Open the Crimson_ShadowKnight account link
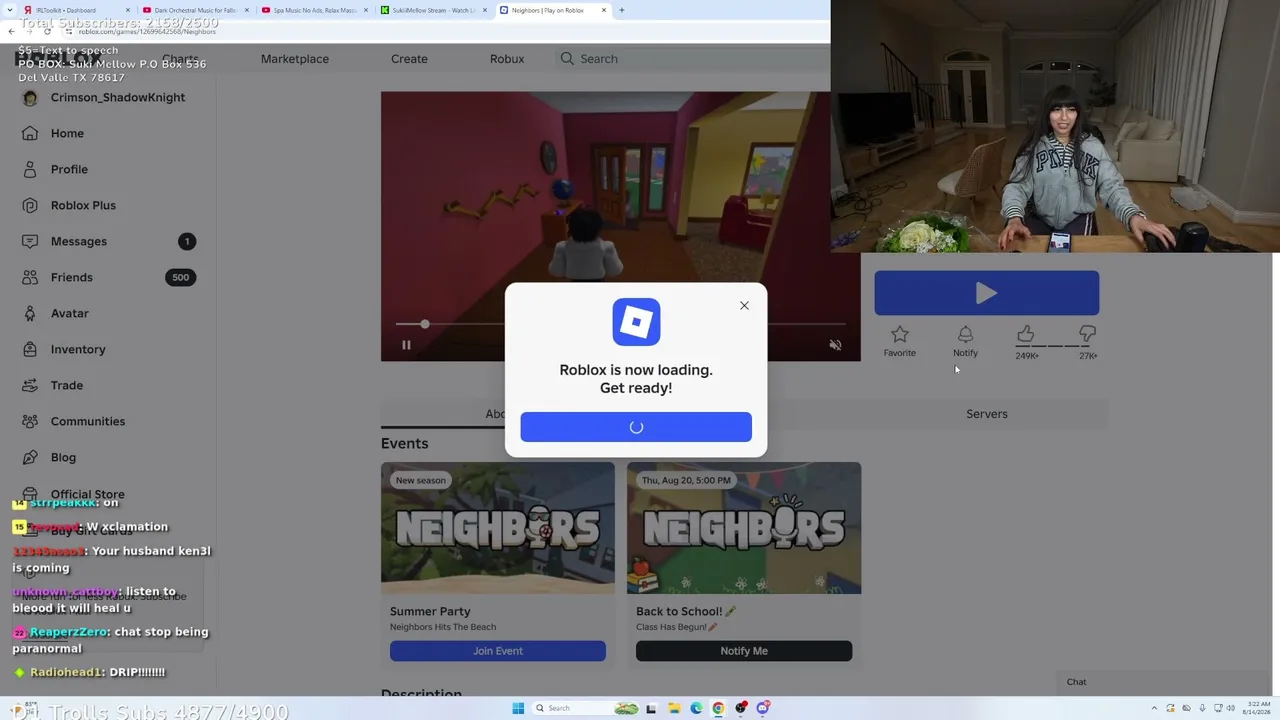Viewport: 1280px width, 720px height. click(118, 97)
